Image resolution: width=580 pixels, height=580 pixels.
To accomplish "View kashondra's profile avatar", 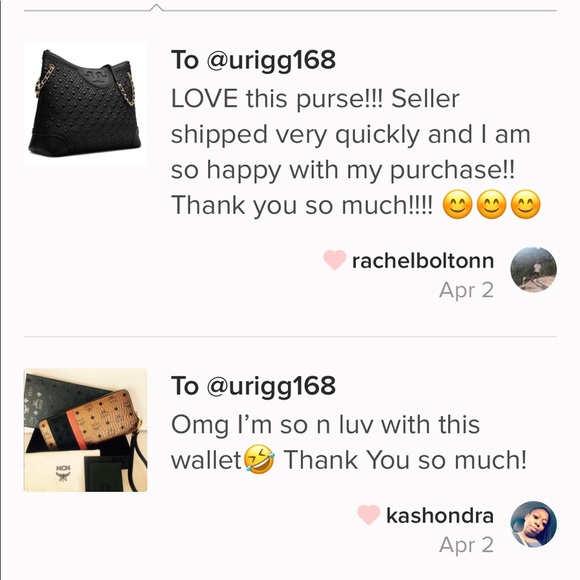I will pos(533,524).
